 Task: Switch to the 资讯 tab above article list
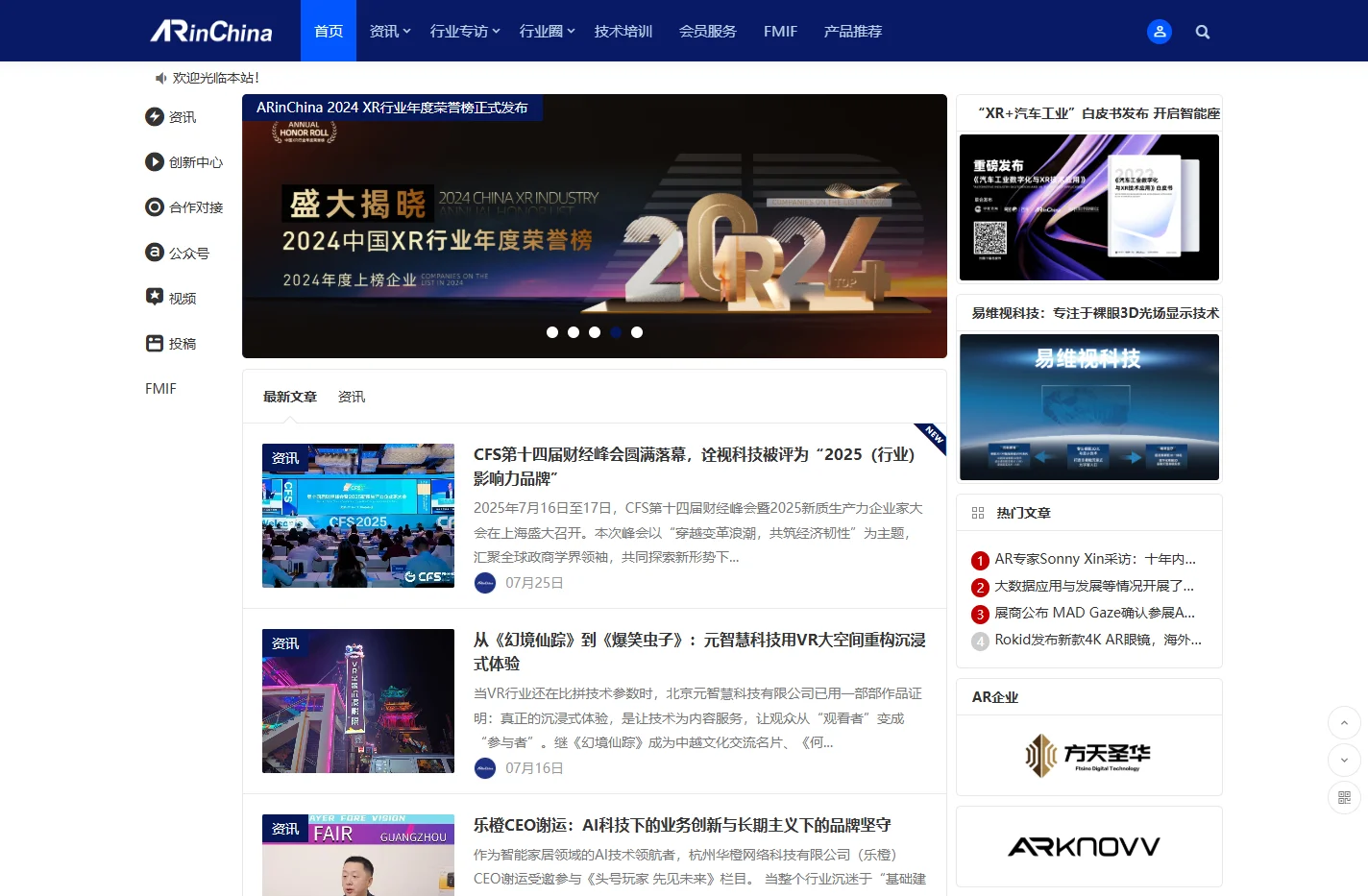(352, 397)
